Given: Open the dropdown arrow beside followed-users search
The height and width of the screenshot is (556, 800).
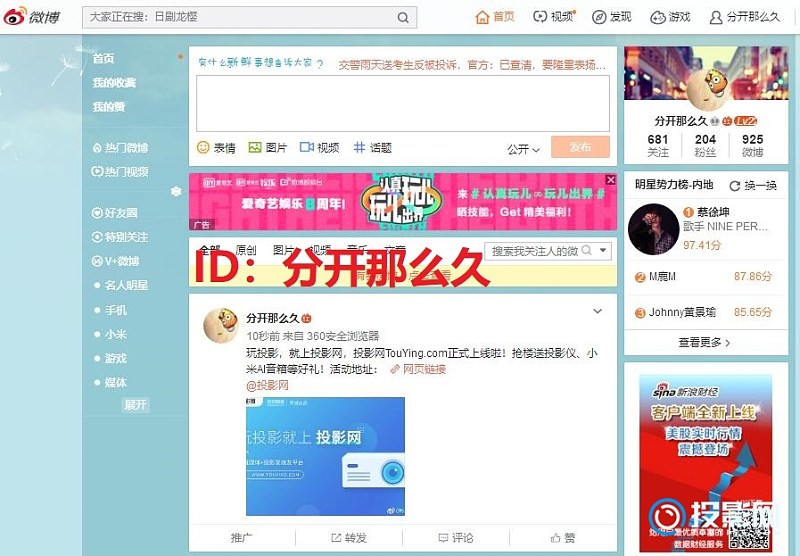Looking at the screenshot, I should click(x=603, y=250).
